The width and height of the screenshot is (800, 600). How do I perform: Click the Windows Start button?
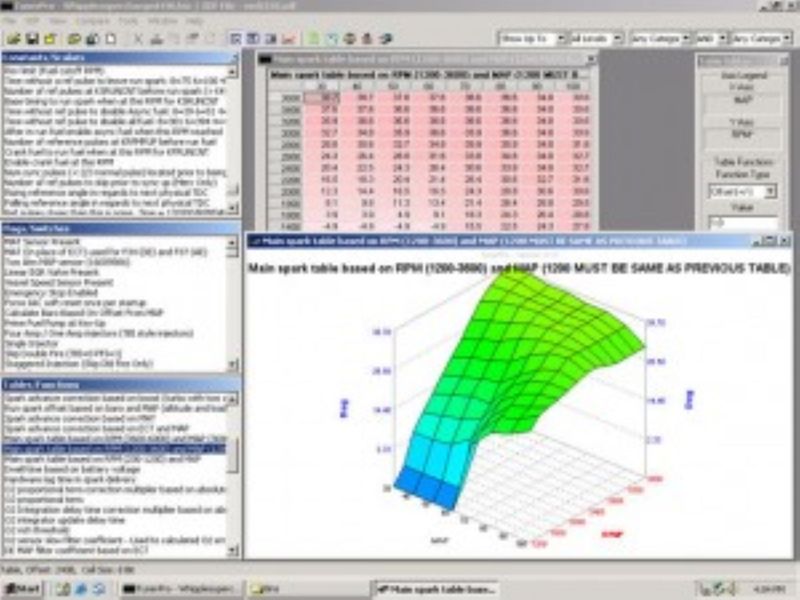21,588
